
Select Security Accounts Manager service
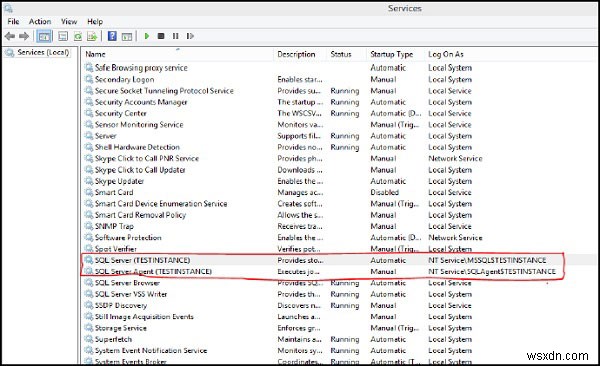point(141,102)
